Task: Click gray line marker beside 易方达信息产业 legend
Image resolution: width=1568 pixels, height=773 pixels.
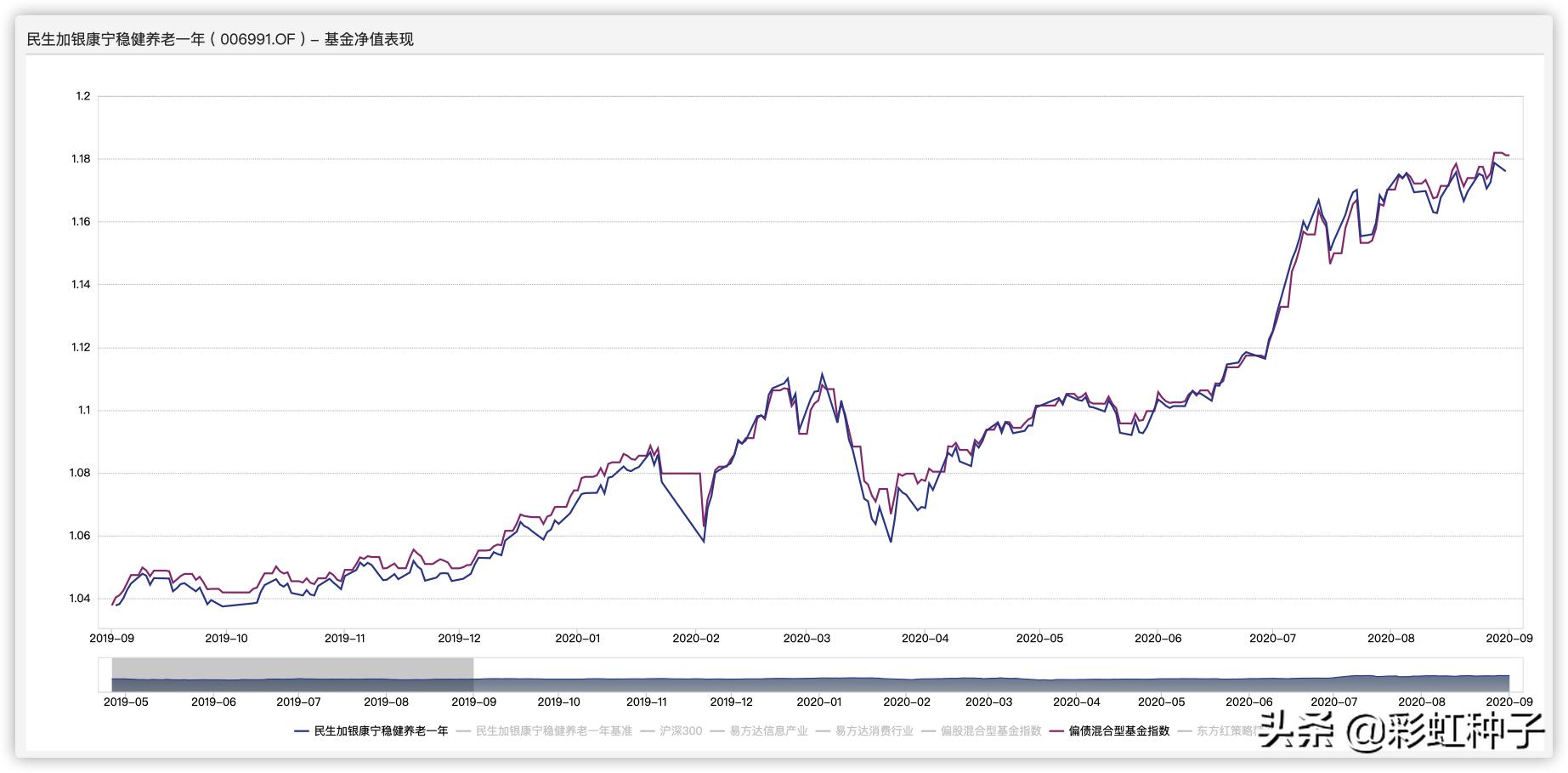Action: [716, 731]
